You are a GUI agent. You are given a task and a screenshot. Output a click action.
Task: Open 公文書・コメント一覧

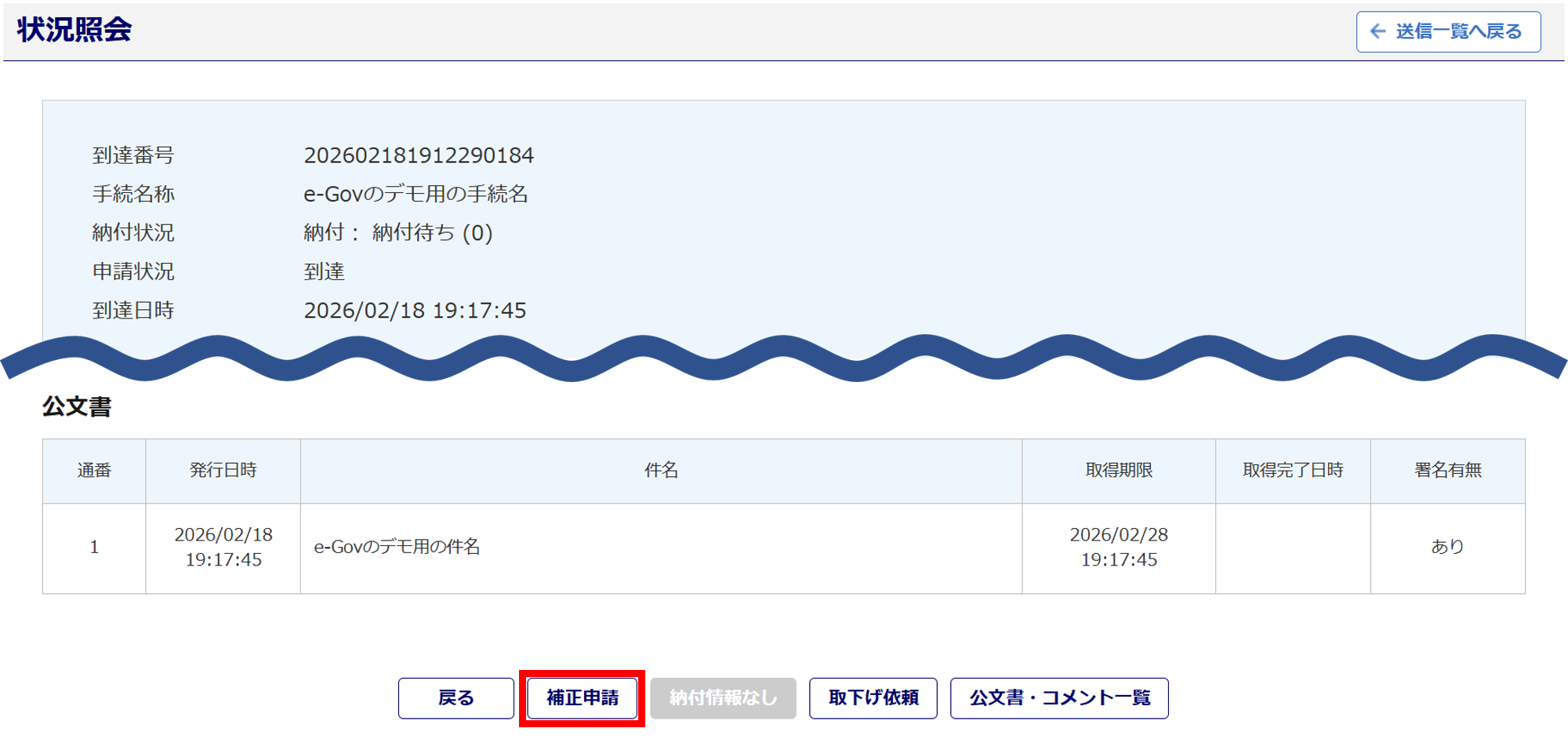(x=1058, y=697)
